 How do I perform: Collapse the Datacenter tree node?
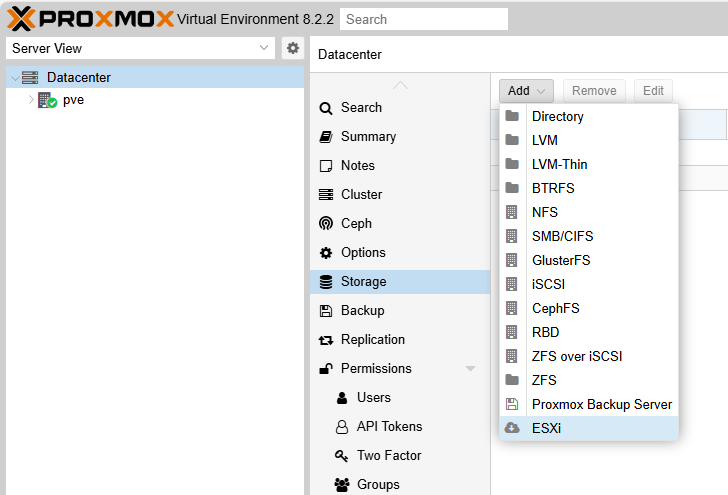point(14,78)
